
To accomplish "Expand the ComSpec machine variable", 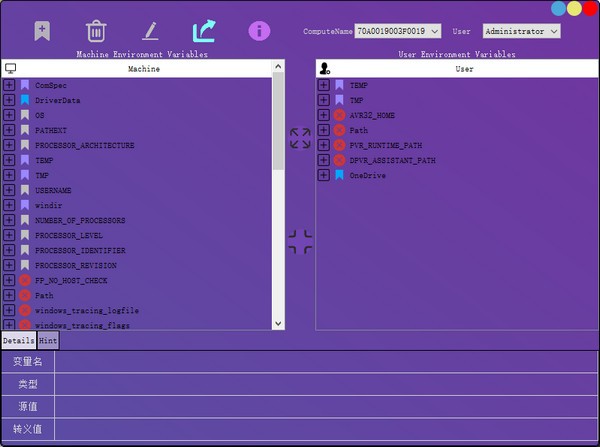I will click(9, 85).
